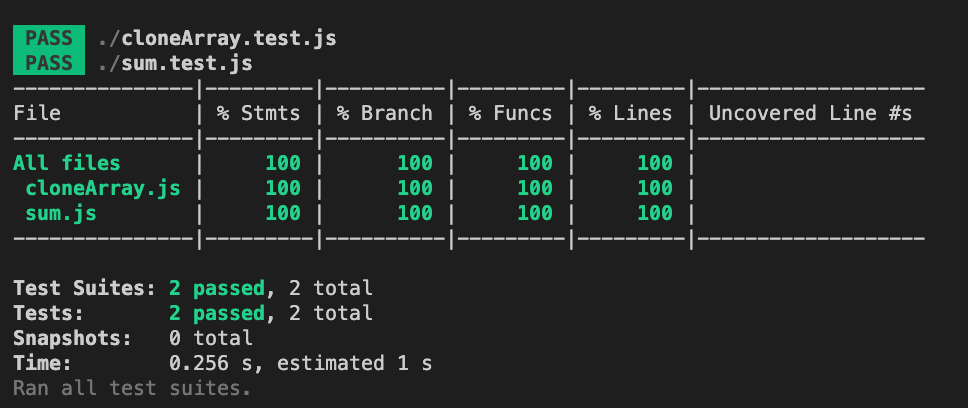The width and height of the screenshot is (968, 408).
Task: Click sum.js % Lines value 100
Action: tap(654, 213)
